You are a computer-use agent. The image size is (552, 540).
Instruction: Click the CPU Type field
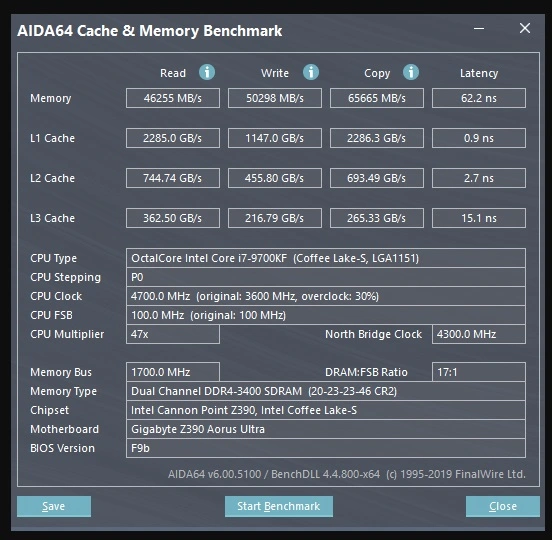pyautogui.click(x=326, y=258)
